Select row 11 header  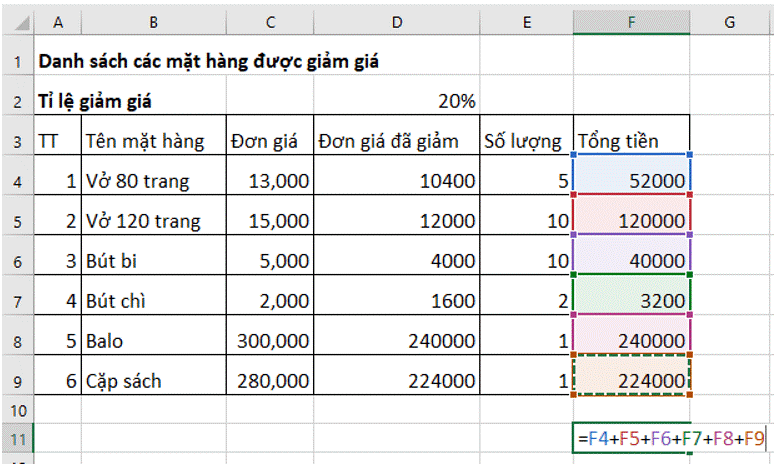pos(17,438)
